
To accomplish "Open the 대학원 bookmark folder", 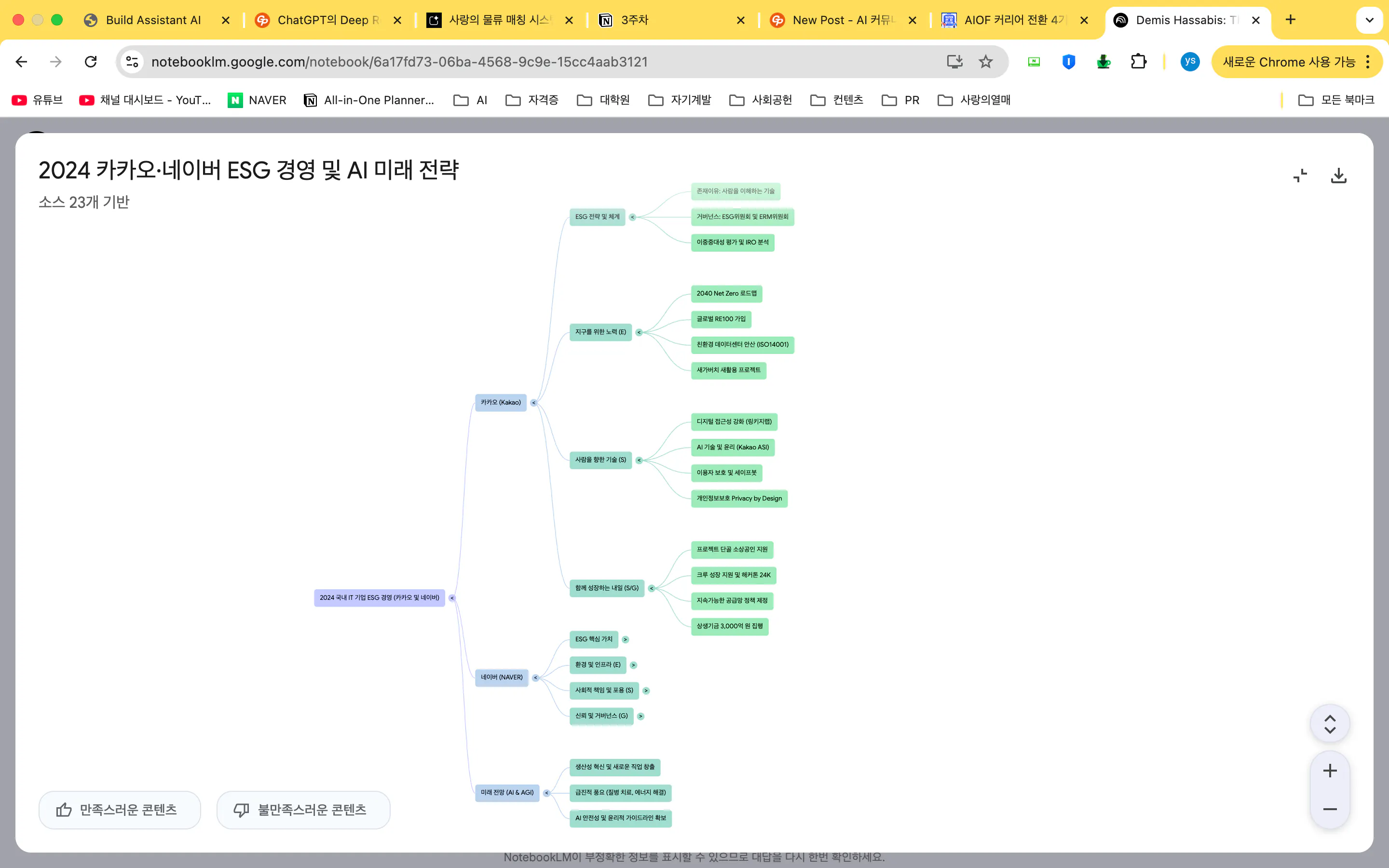I will [603, 100].
